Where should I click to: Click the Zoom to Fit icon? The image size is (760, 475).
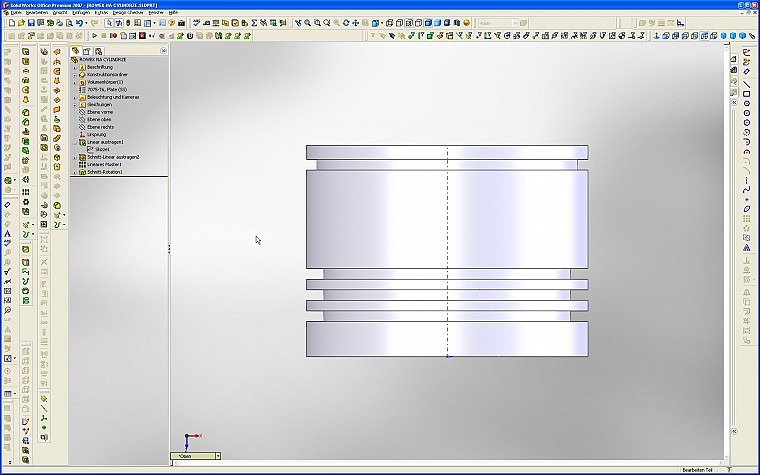307,23
